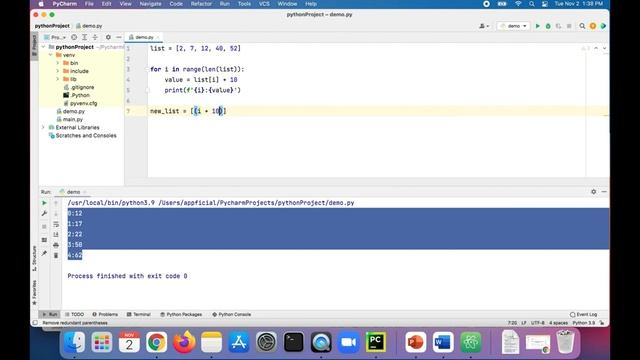Collapse all in the Project panel toolbar
Viewport: 640px width, 360px height.
[95, 37]
